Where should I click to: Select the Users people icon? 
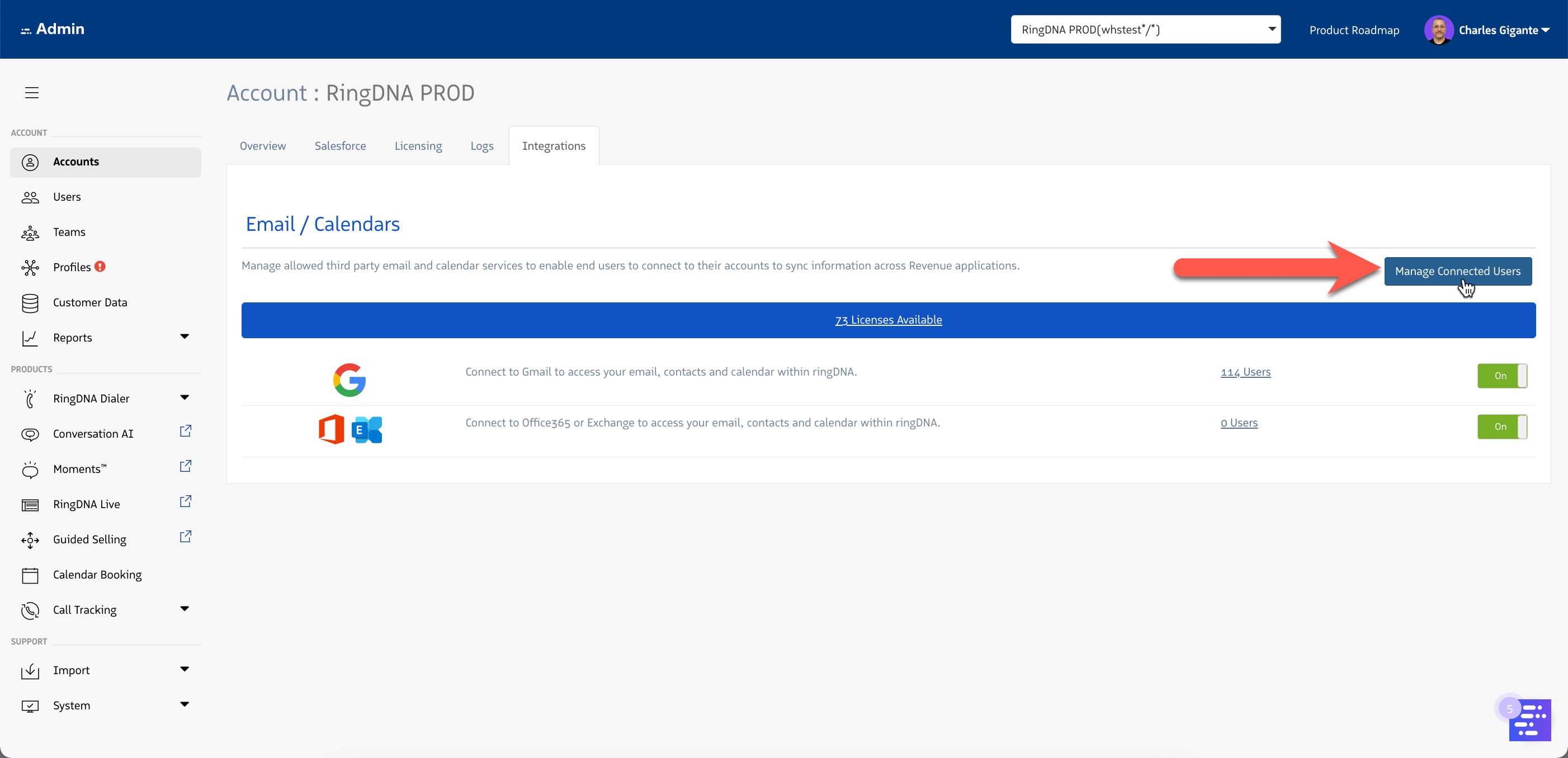tap(30, 197)
